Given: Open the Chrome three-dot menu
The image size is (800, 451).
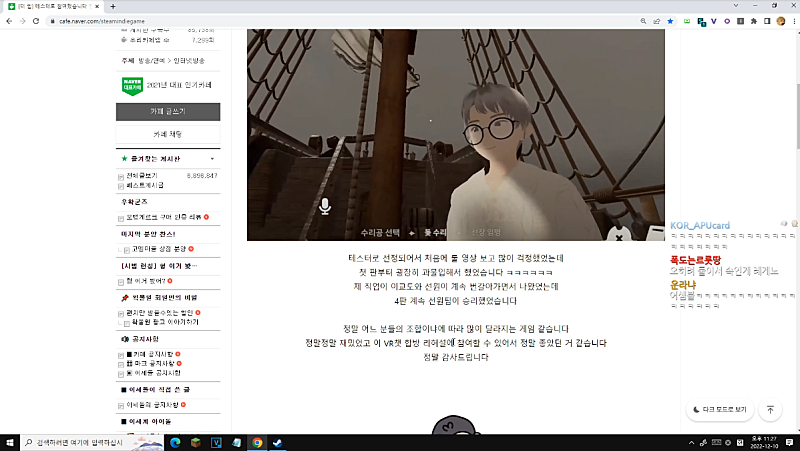Looking at the screenshot, I should pos(794,21).
